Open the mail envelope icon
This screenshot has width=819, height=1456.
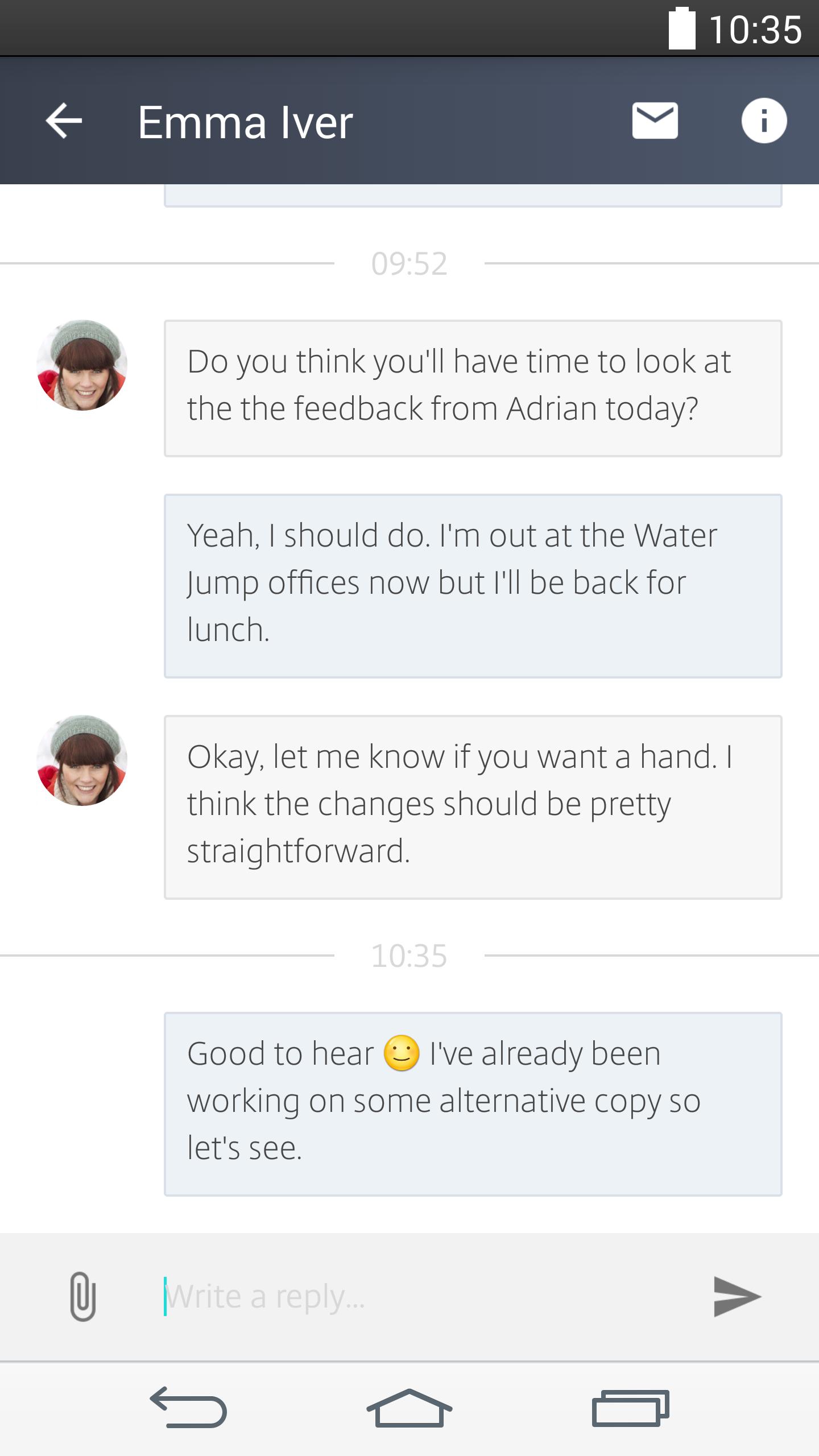tap(655, 121)
